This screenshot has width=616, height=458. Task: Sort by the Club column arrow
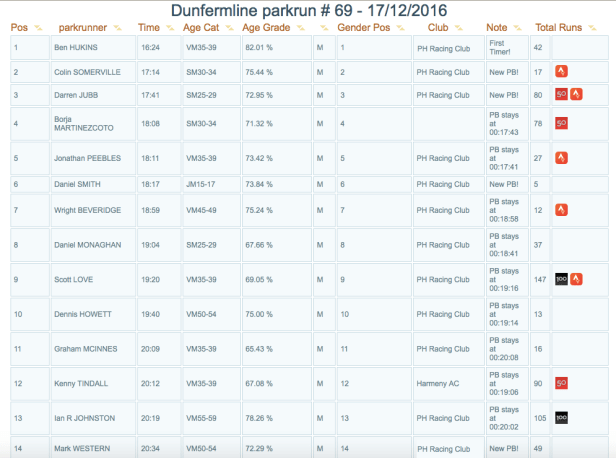(458, 28)
